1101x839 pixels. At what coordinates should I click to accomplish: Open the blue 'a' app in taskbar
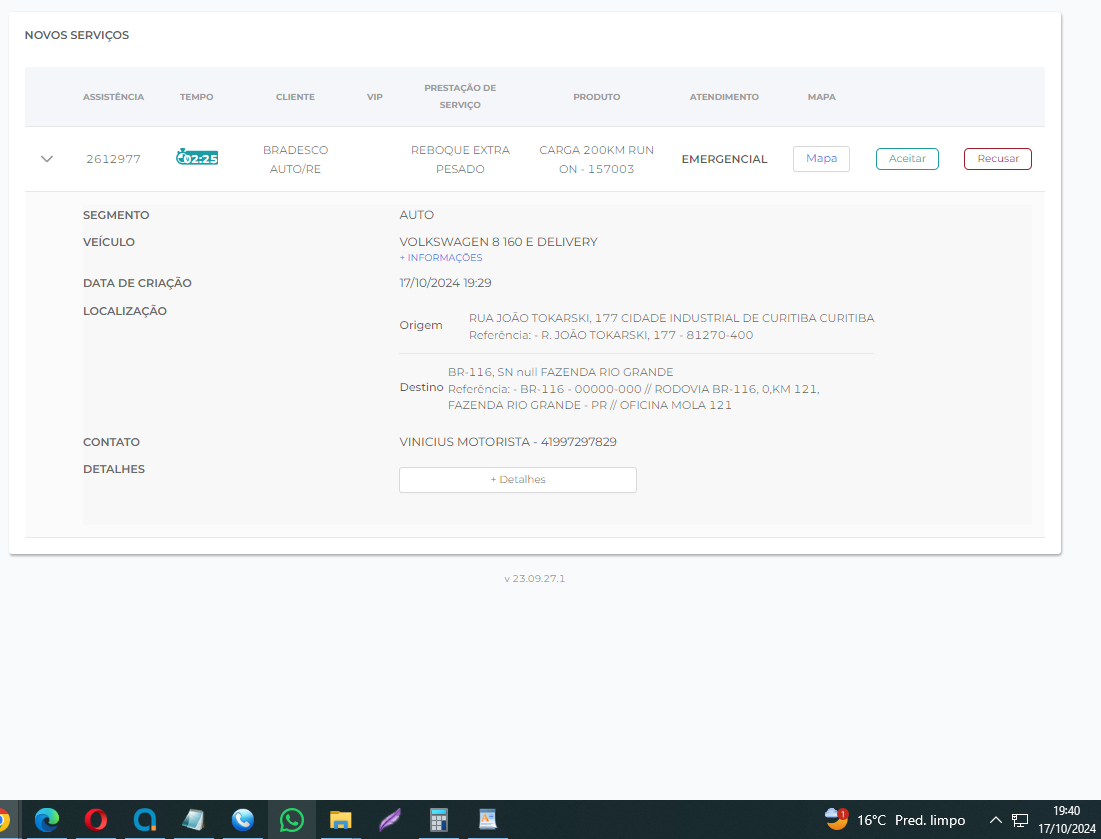(145, 819)
